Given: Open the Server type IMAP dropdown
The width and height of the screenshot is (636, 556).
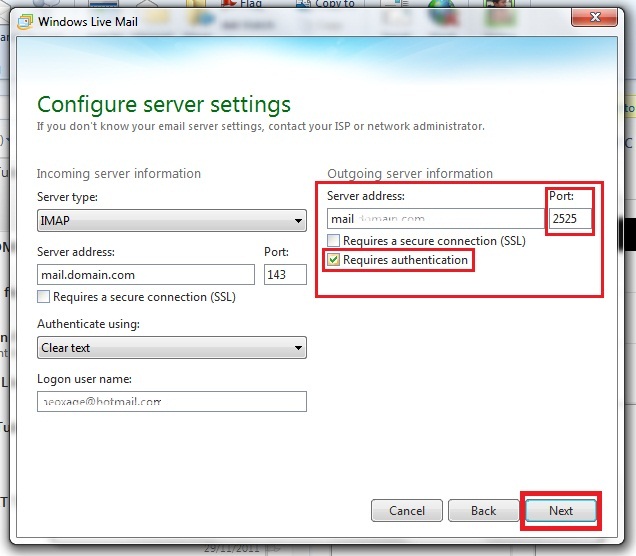Looking at the screenshot, I should 172,221.
